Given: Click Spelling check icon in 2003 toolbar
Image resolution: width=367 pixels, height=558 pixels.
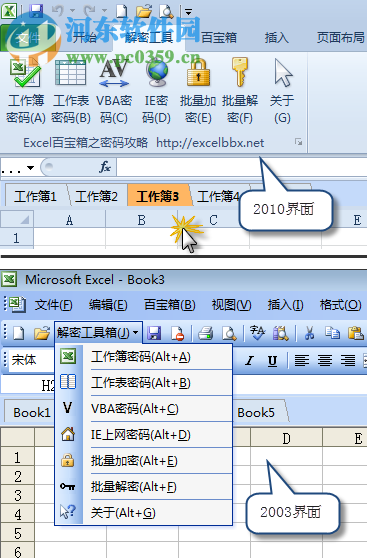Looking at the screenshot, I should tap(257, 333).
